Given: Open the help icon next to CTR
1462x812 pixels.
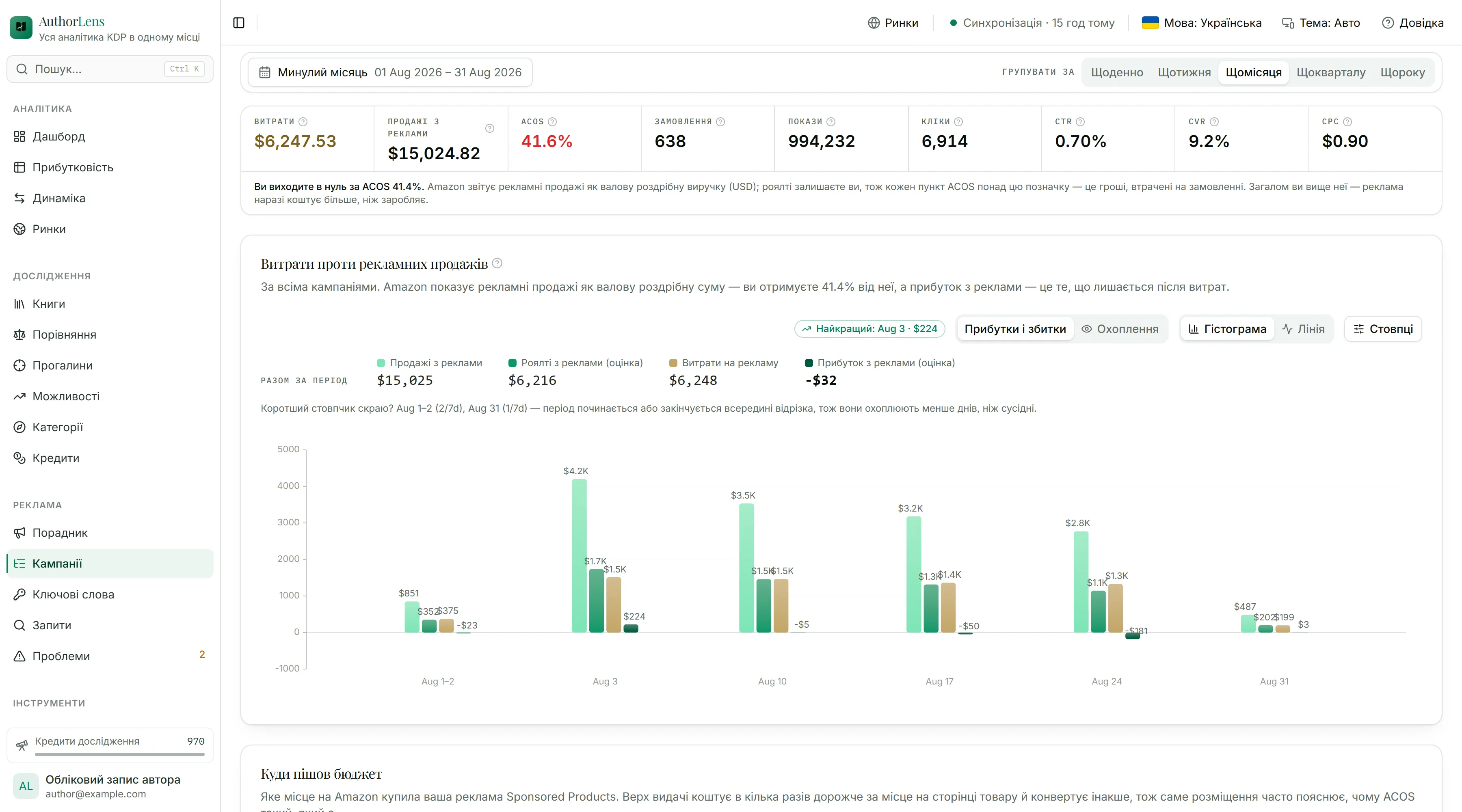Looking at the screenshot, I should 1080,121.
